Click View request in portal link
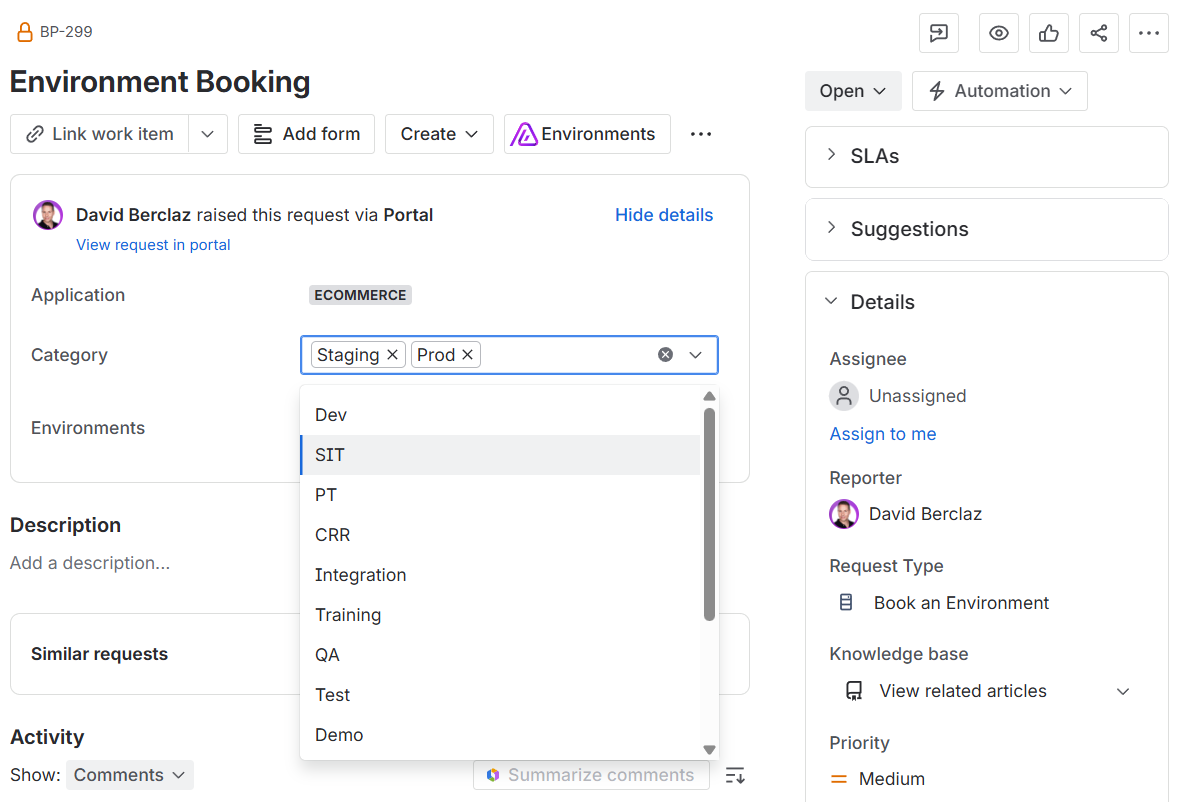The width and height of the screenshot is (1182, 802). point(153,245)
